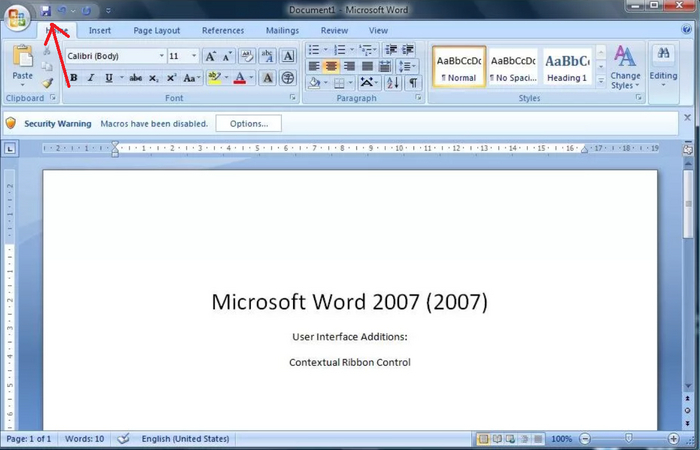
Task: Apply numbered list
Action: [x=340, y=50]
